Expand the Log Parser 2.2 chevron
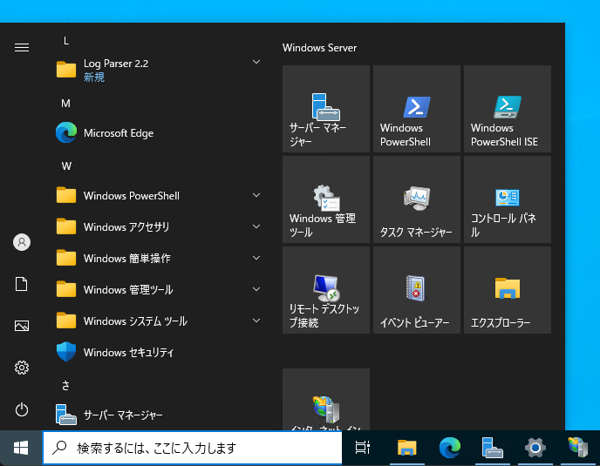600x466 pixels. click(x=256, y=62)
